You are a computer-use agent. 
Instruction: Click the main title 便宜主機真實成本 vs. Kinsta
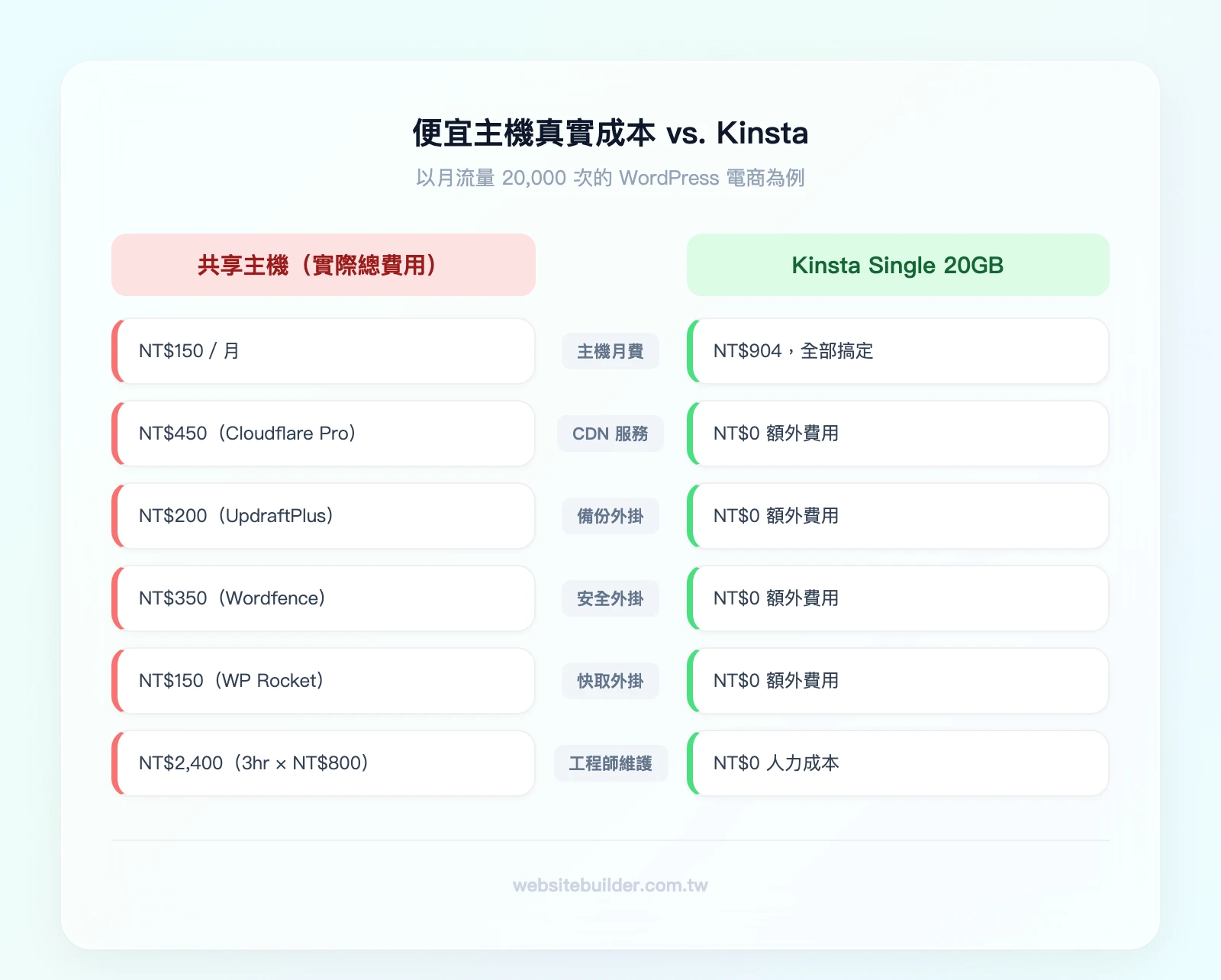coord(610,132)
